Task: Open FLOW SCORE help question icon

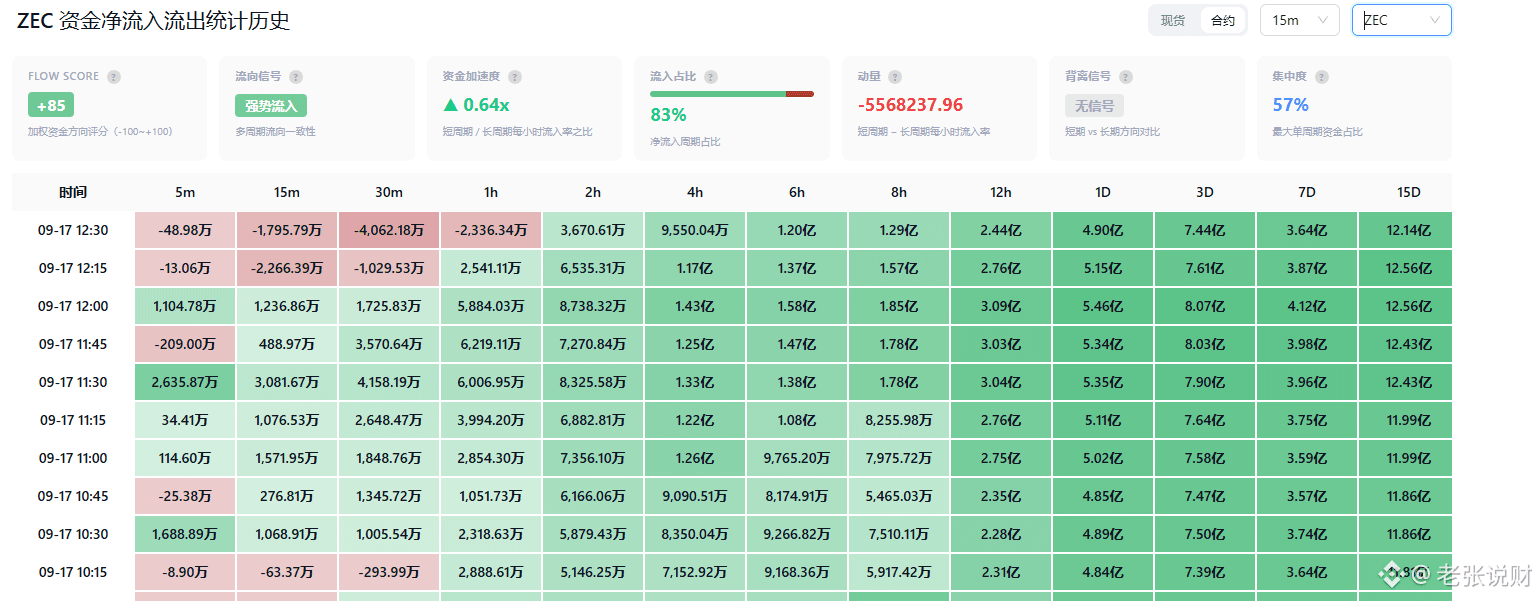Action: [x=114, y=77]
